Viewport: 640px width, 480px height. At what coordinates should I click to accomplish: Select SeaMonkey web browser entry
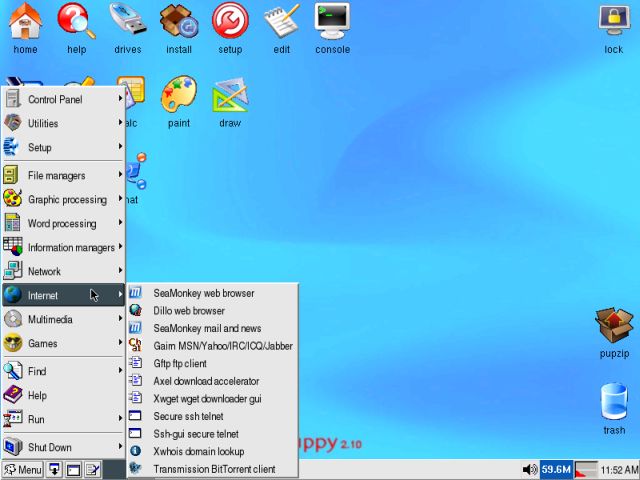[x=203, y=294]
